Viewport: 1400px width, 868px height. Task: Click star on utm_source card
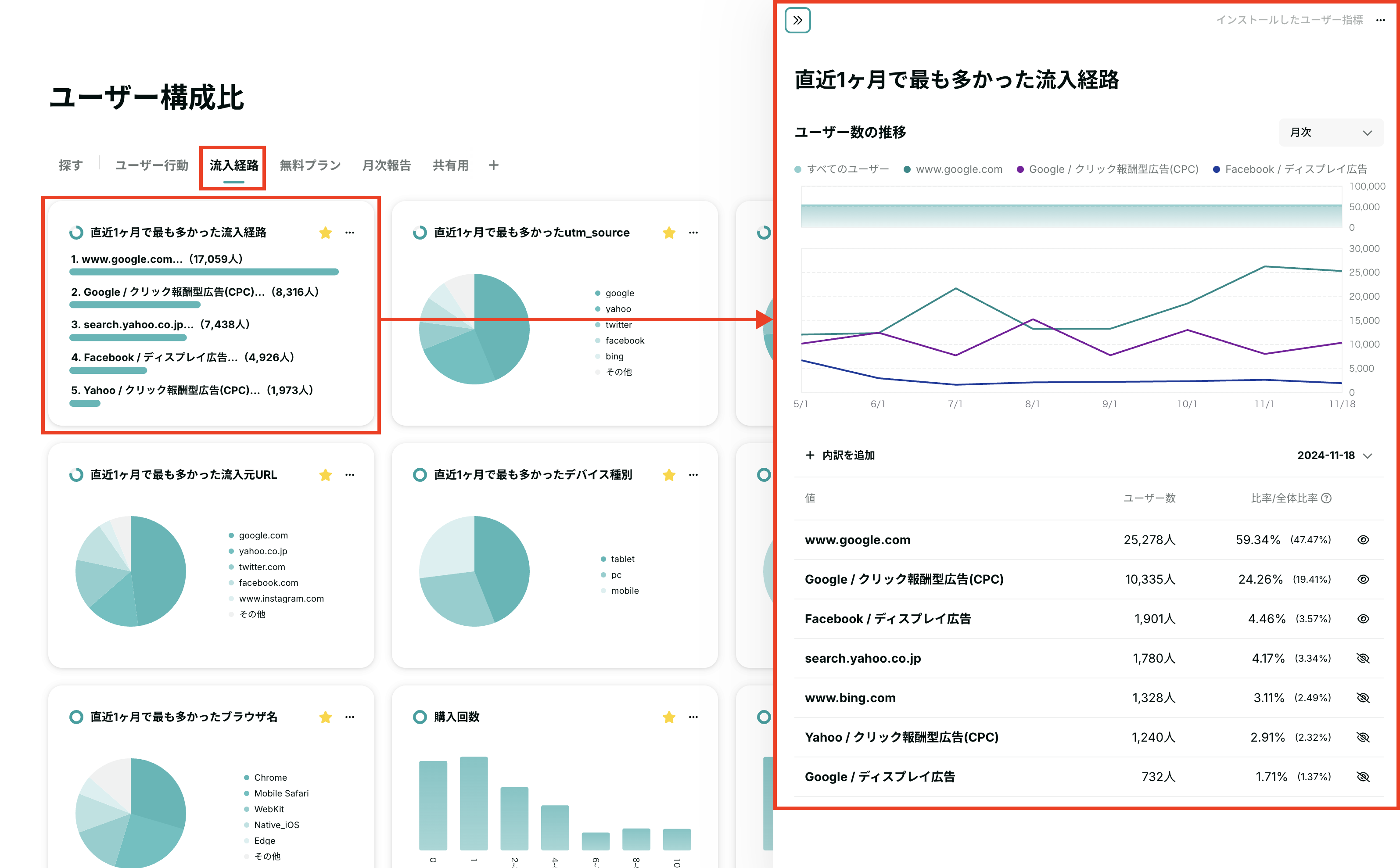[x=669, y=233]
